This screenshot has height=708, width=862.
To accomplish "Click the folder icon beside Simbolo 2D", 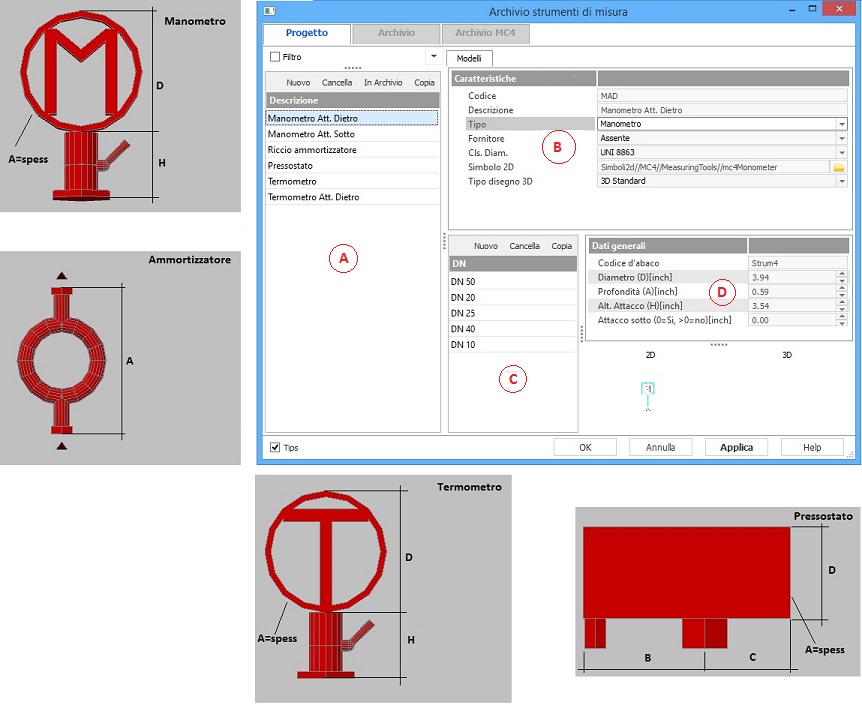I will 839,167.
